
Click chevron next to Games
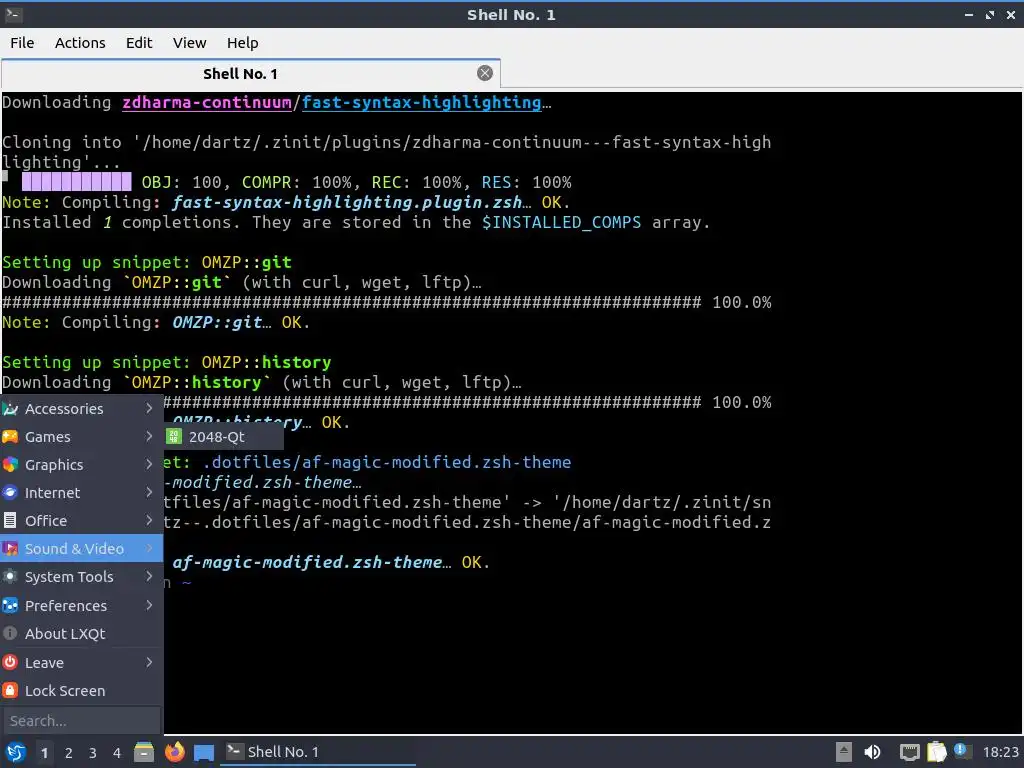[x=149, y=436]
